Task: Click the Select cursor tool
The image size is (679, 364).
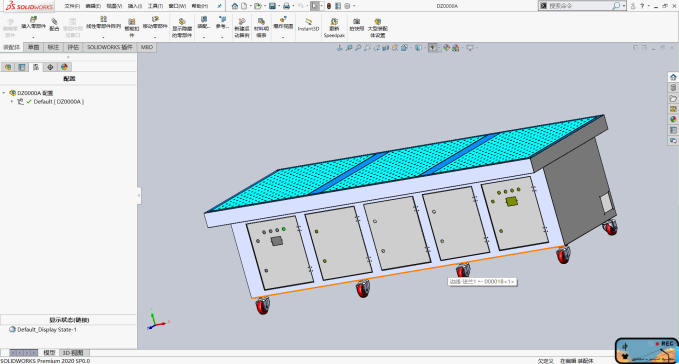Action: 314,6
